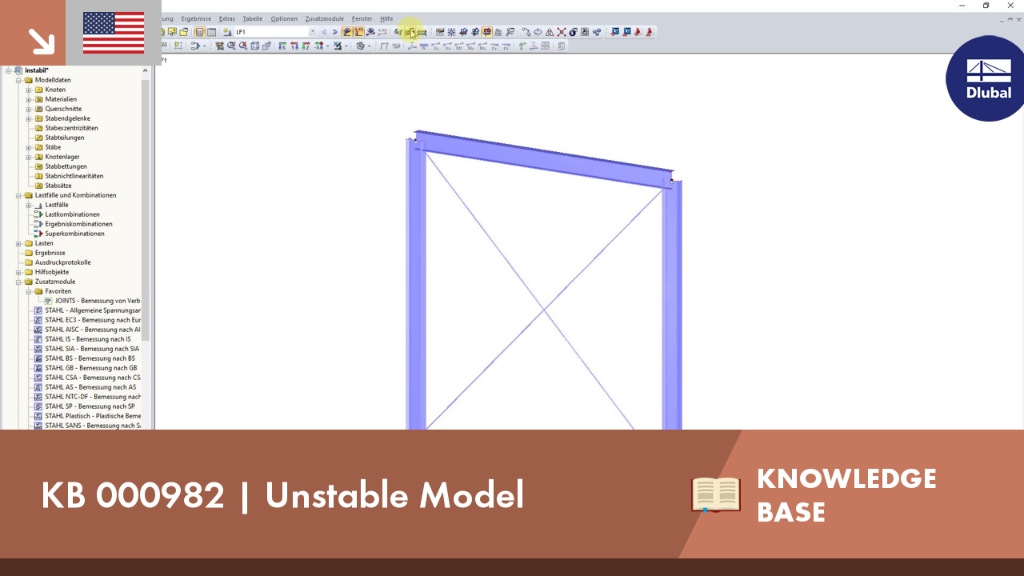Click the navigator vertical scrollbar
1024x576 pixels.
(145, 209)
